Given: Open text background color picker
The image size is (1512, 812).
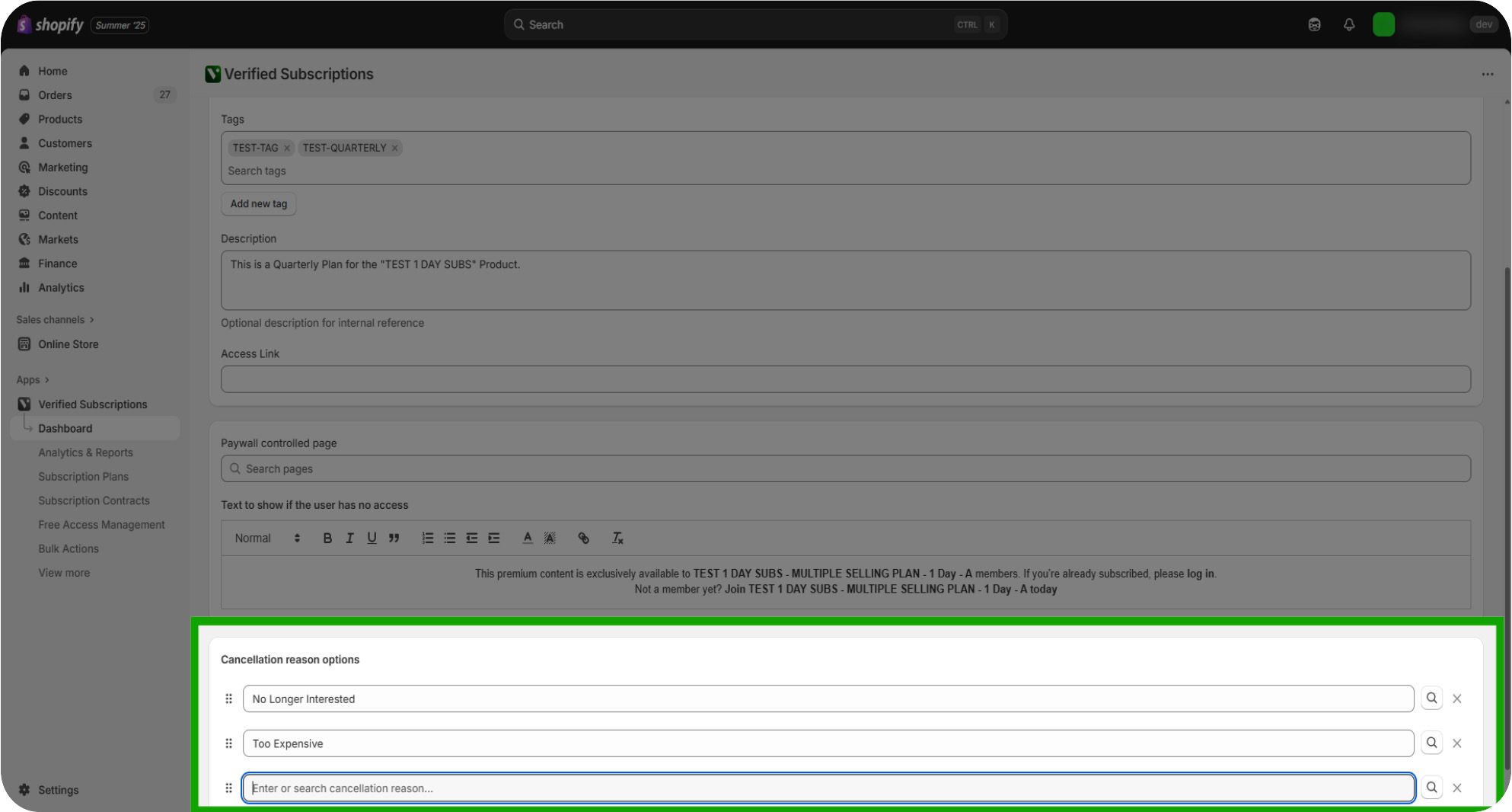Looking at the screenshot, I should 550,538.
